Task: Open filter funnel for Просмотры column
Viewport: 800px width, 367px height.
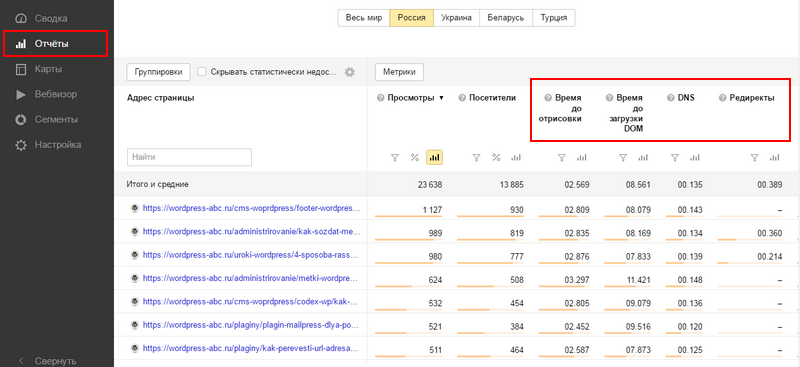Action: [394, 158]
